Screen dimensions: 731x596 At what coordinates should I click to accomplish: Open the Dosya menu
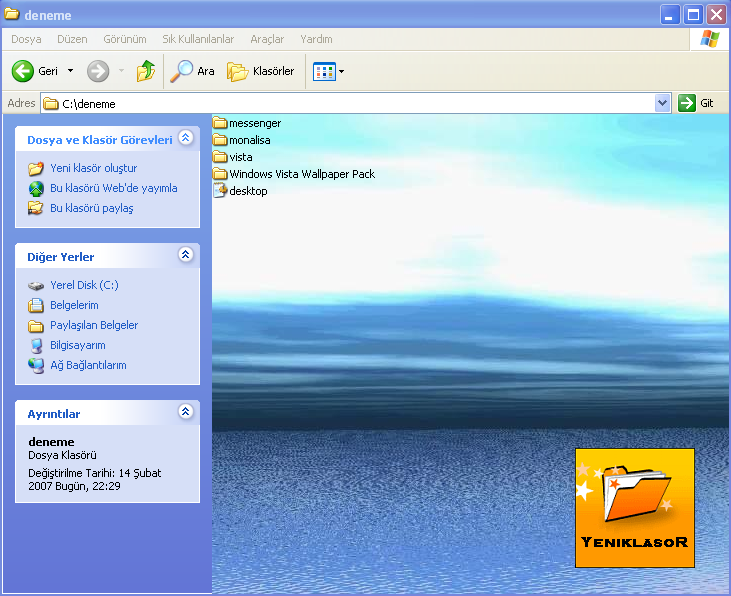point(26,39)
